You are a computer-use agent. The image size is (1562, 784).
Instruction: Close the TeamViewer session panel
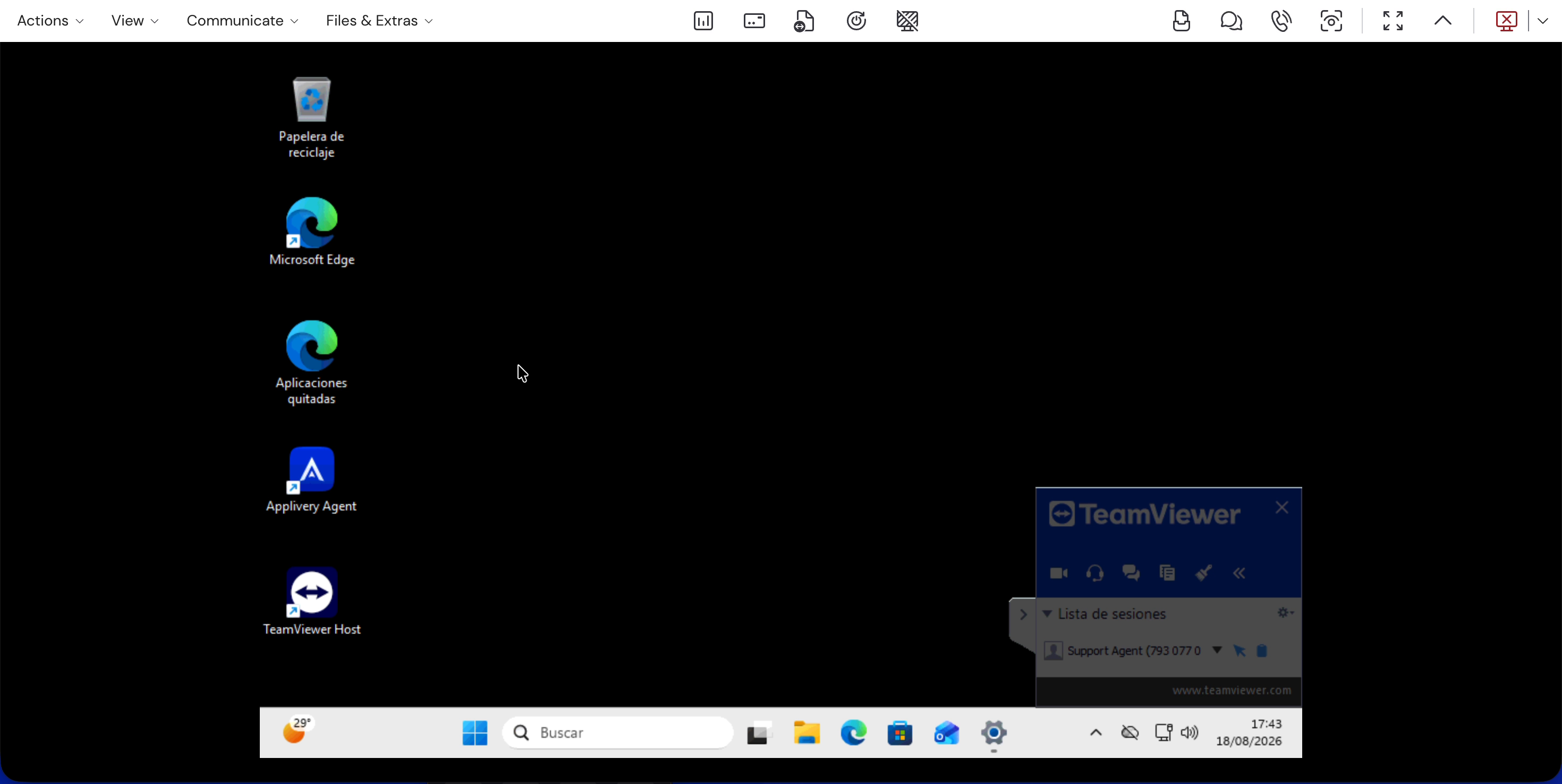click(x=1281, y=507)
